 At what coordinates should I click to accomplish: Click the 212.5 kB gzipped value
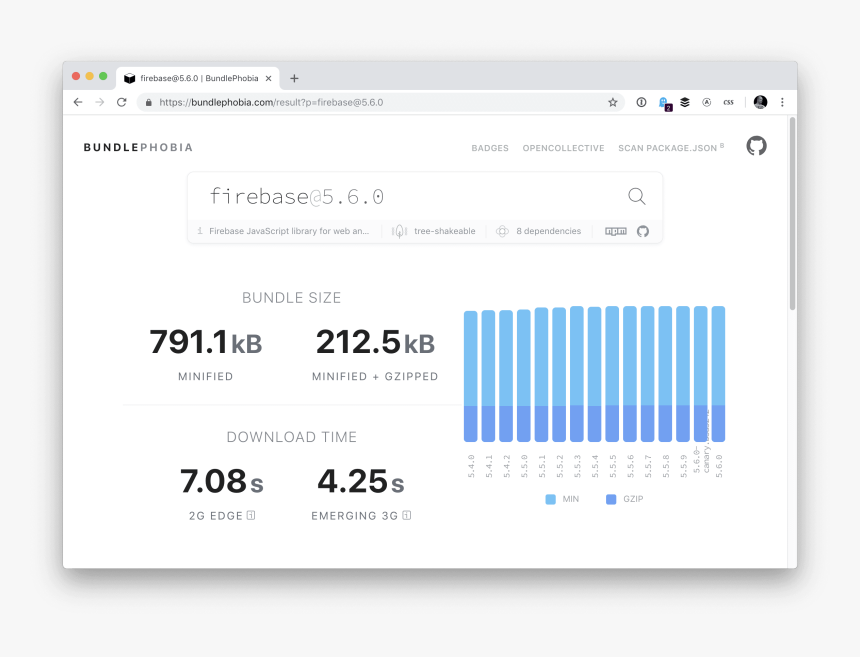pyautogui.click(x=375, y=343)
